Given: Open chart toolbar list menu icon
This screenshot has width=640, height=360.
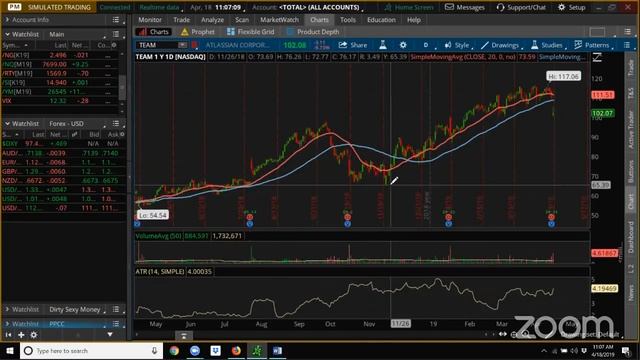Looking at the screenshot, I should pos(627,45).
